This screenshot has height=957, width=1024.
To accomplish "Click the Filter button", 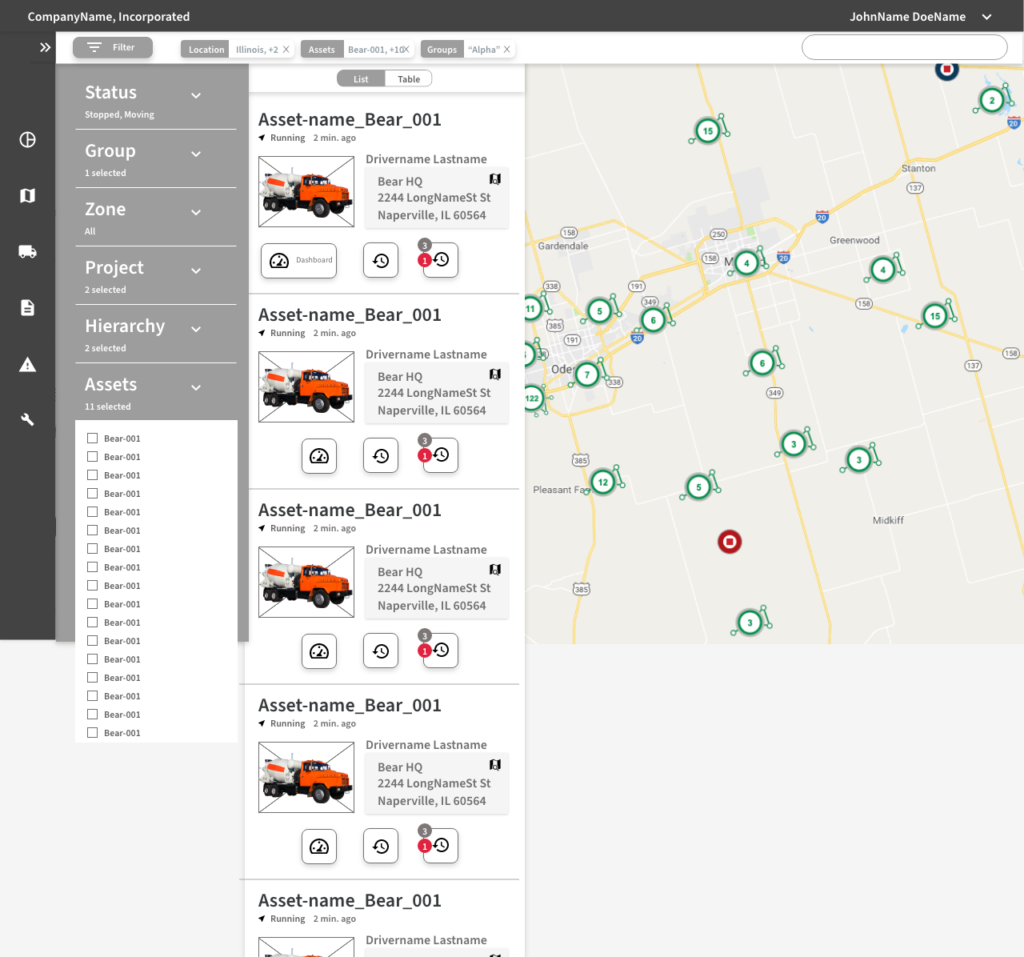I will tap(112, 47).
